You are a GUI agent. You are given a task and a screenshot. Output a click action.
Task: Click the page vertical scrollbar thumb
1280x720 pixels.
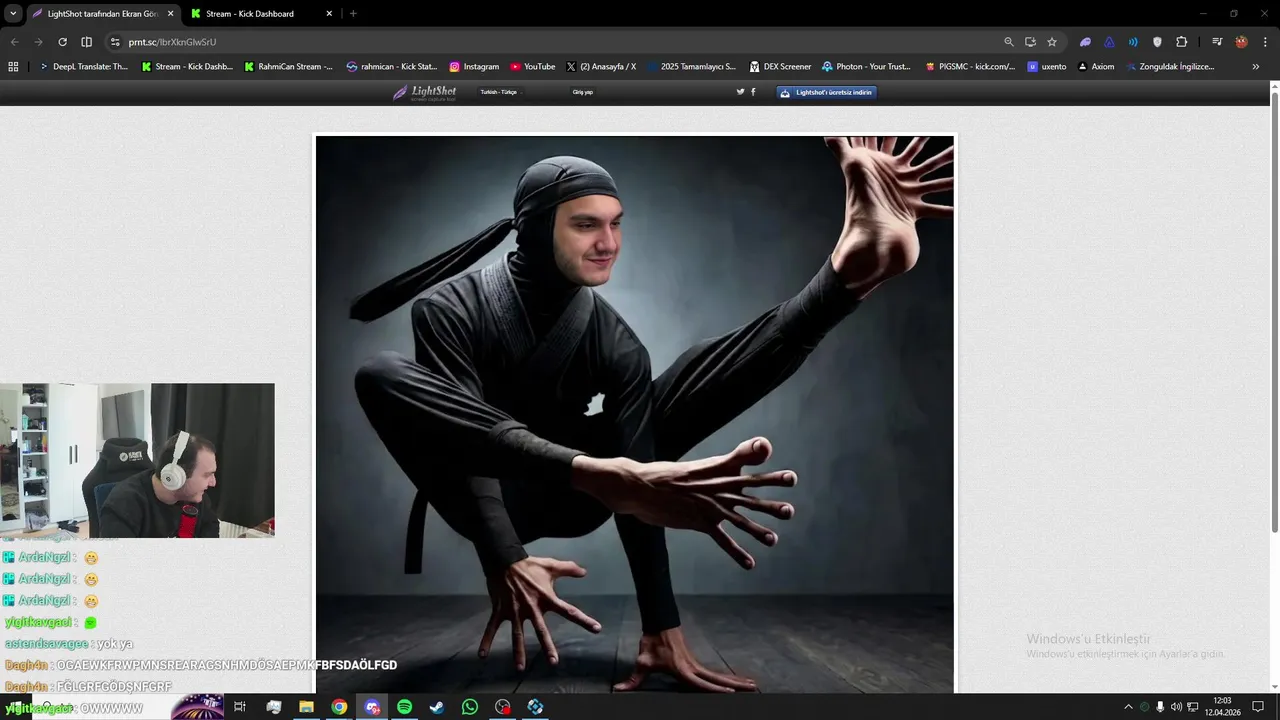pyautogui.click(x=1275, y=312)
